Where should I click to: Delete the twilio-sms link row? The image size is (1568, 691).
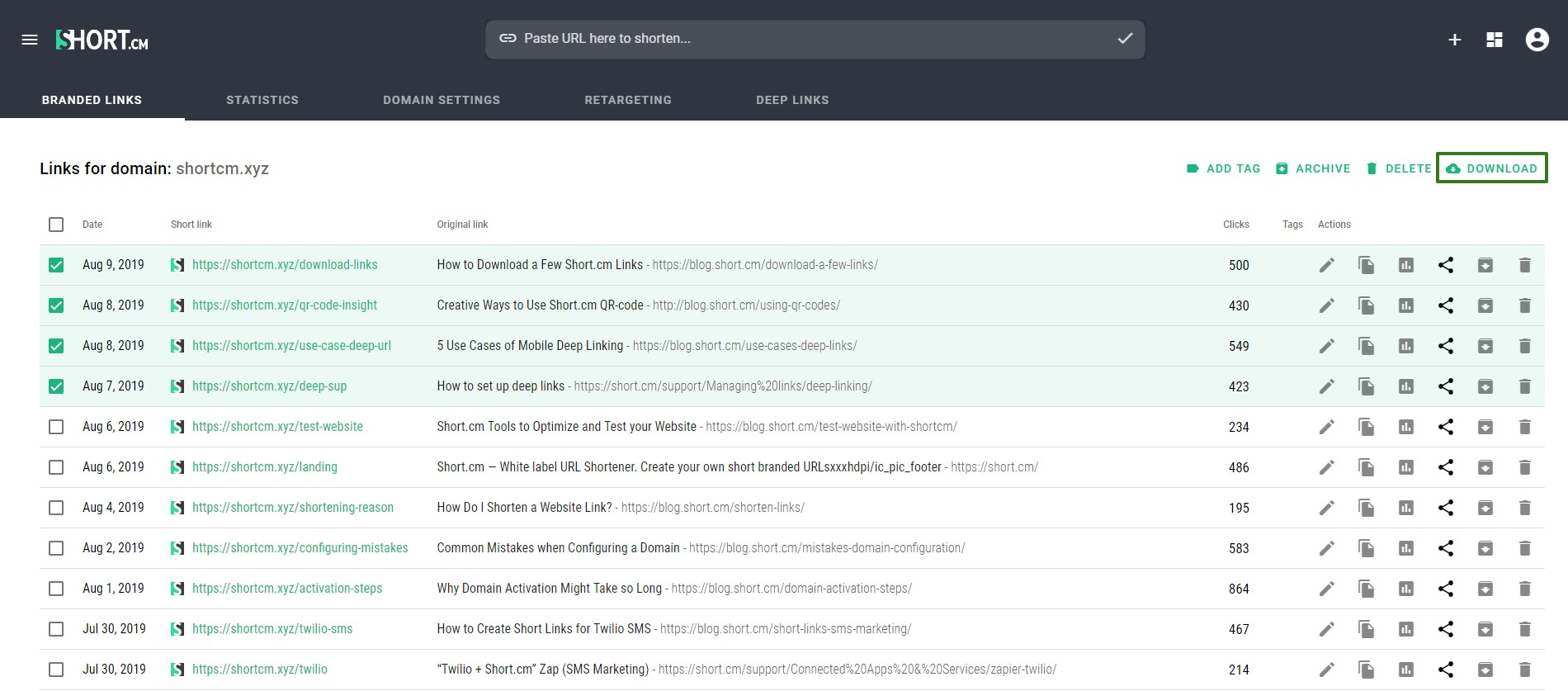(1525, 629)
